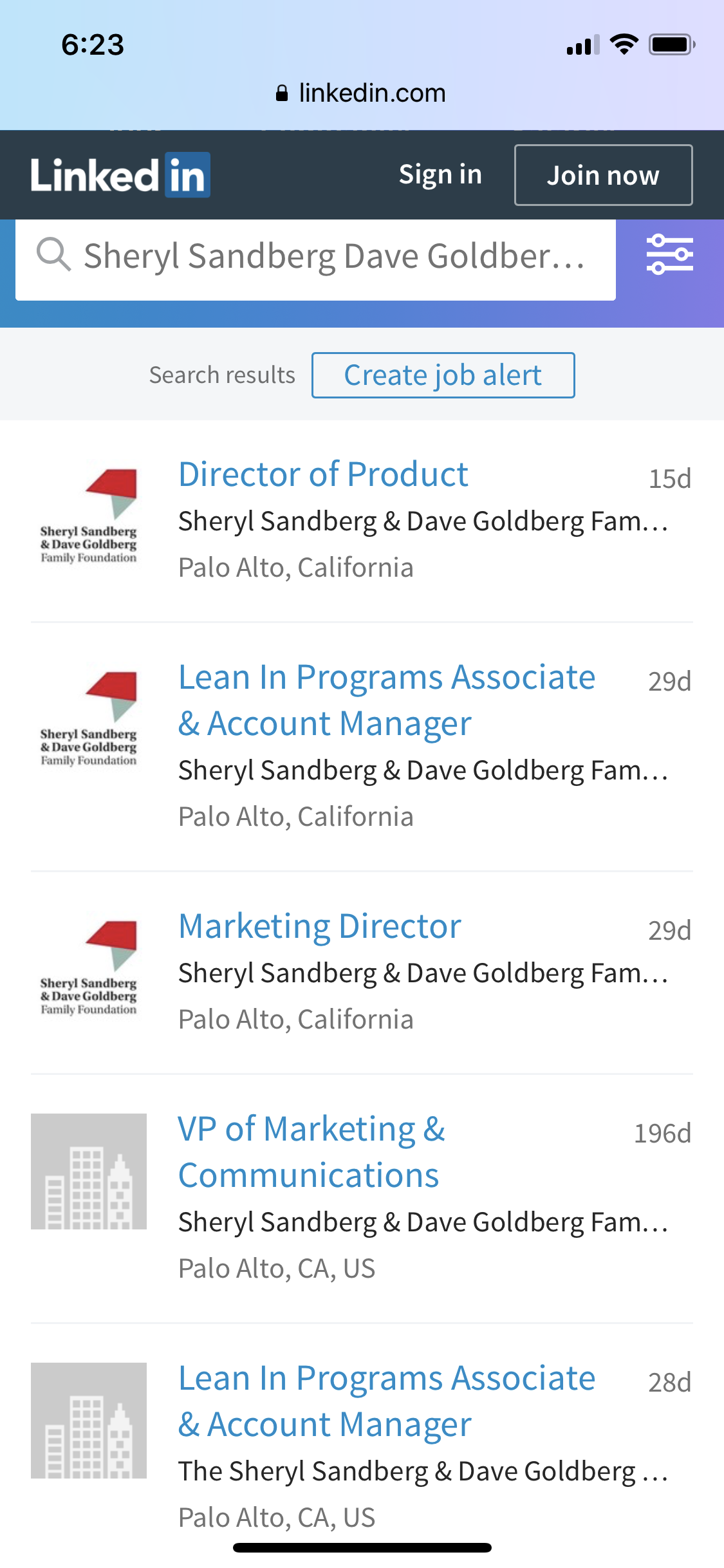Image resolution: width=724 pixels, height=1568 pixels.
Task: Open the Marketing Director job listing
Action: coord(320,927)
